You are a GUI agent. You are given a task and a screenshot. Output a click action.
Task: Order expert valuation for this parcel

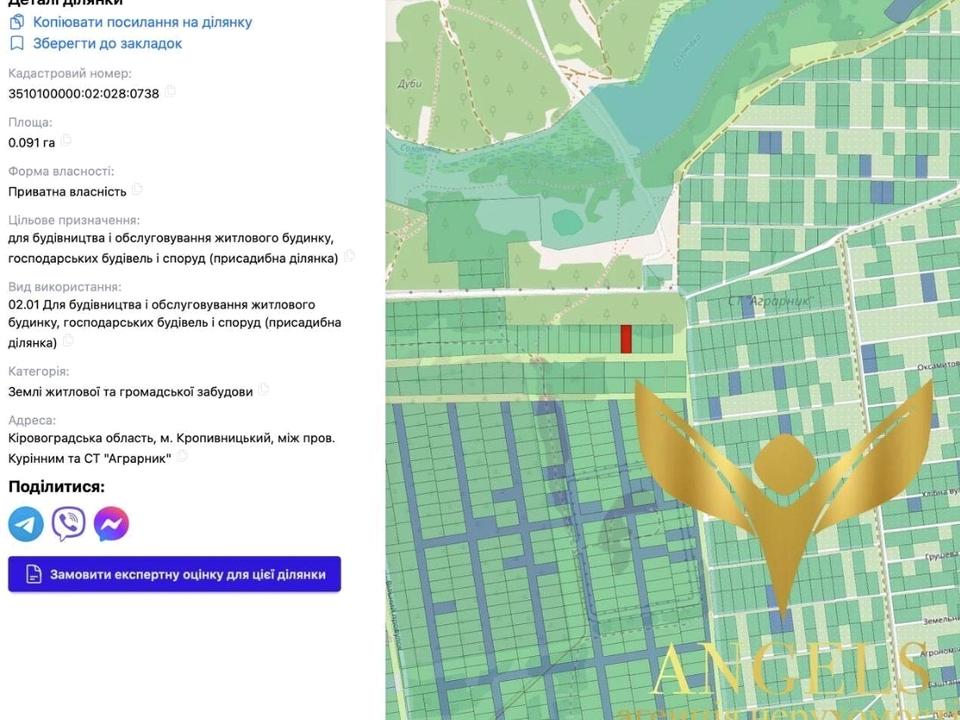(x=175, y=575)
